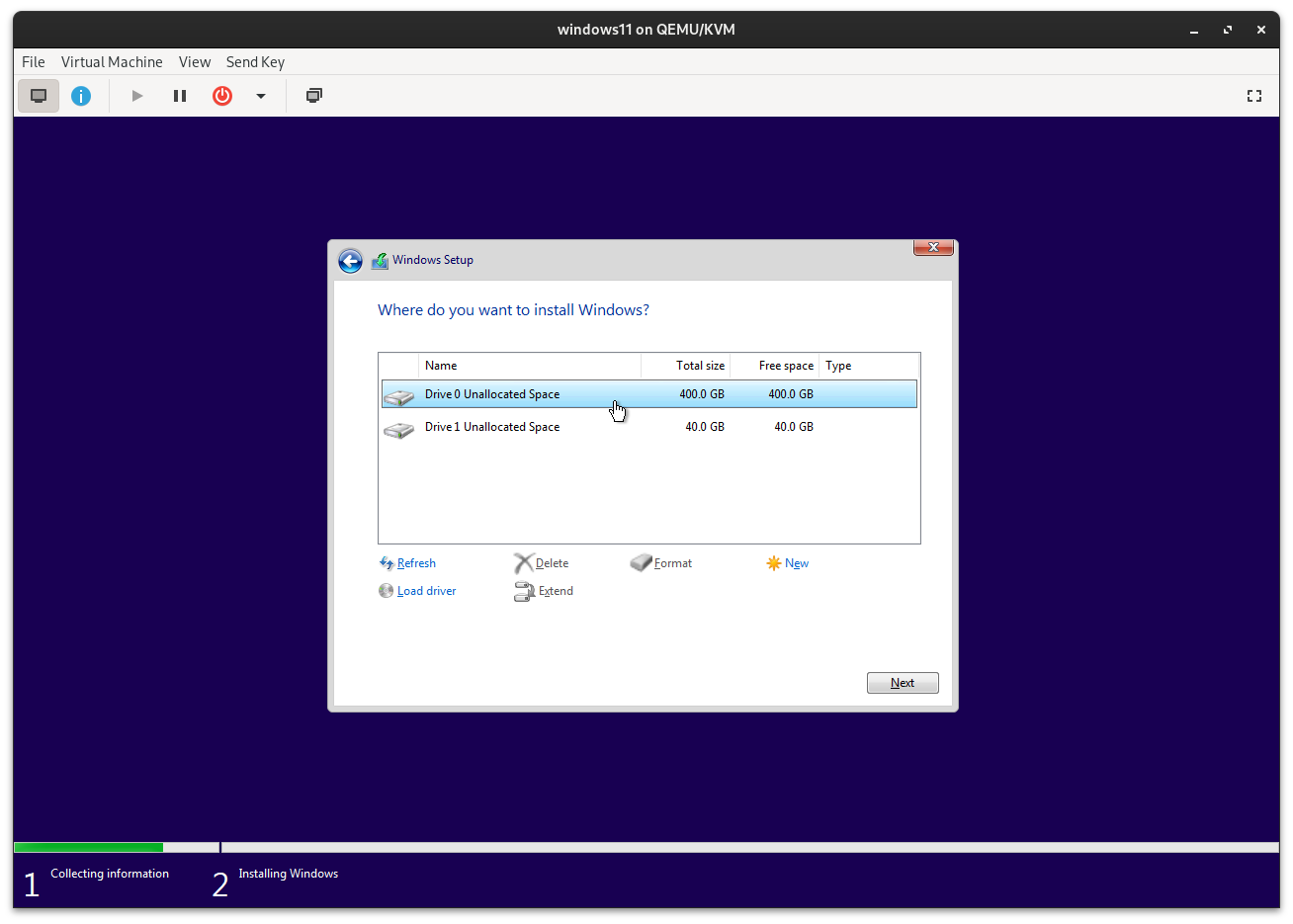Click the Windows Setup title icon
Viewport: 1293px width, 924px height.
(380, 261)
